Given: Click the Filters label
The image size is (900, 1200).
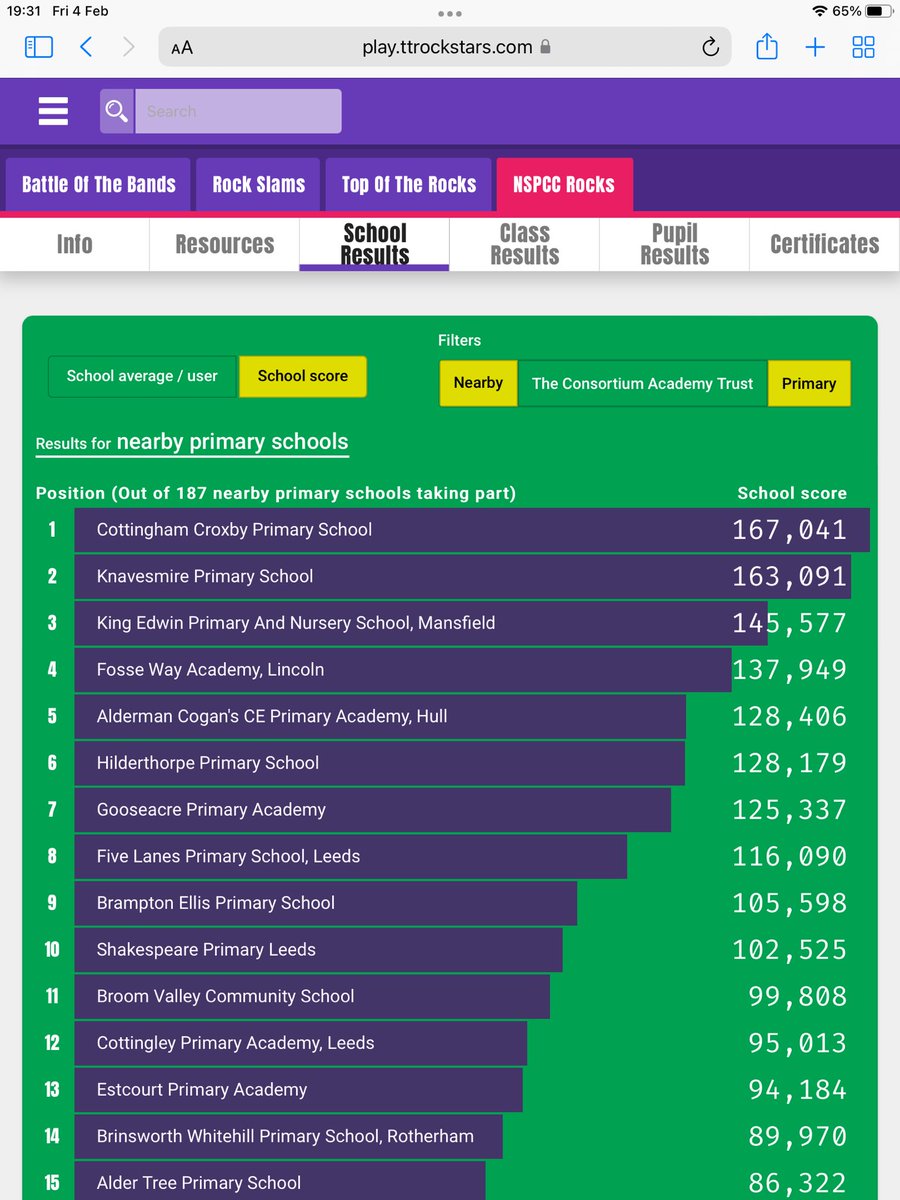Looking at the screenshot, I should 459,340.
